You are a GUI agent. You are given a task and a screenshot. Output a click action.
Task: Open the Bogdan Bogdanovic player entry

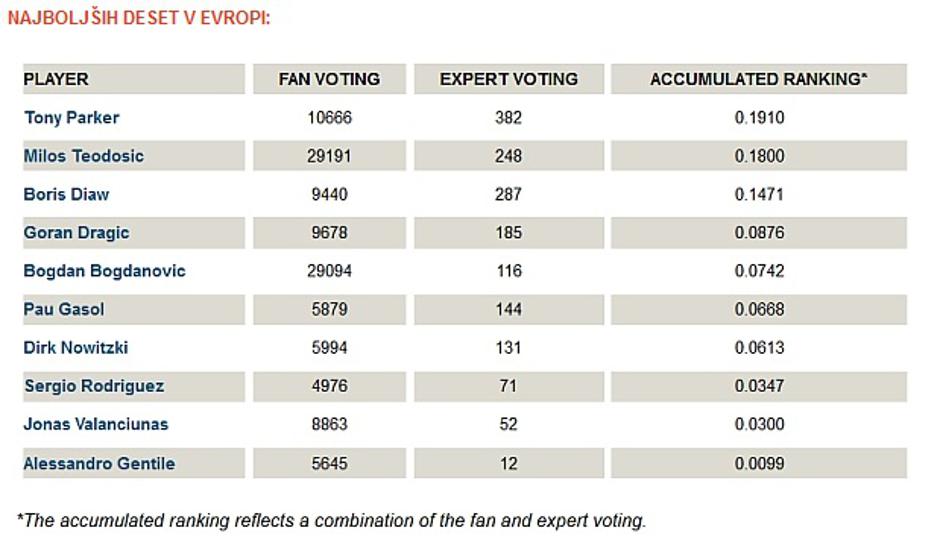(x=104, y=271)
